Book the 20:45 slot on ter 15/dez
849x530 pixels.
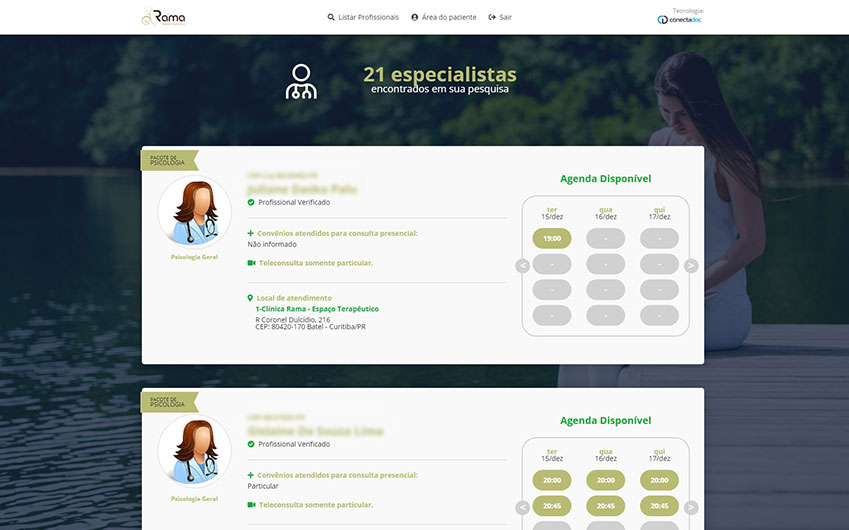pyautogui.click(x=552, y=506)
